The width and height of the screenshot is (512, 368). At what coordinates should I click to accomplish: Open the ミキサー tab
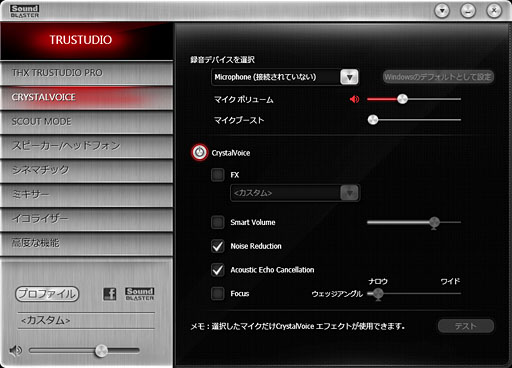tap(87, 195)
